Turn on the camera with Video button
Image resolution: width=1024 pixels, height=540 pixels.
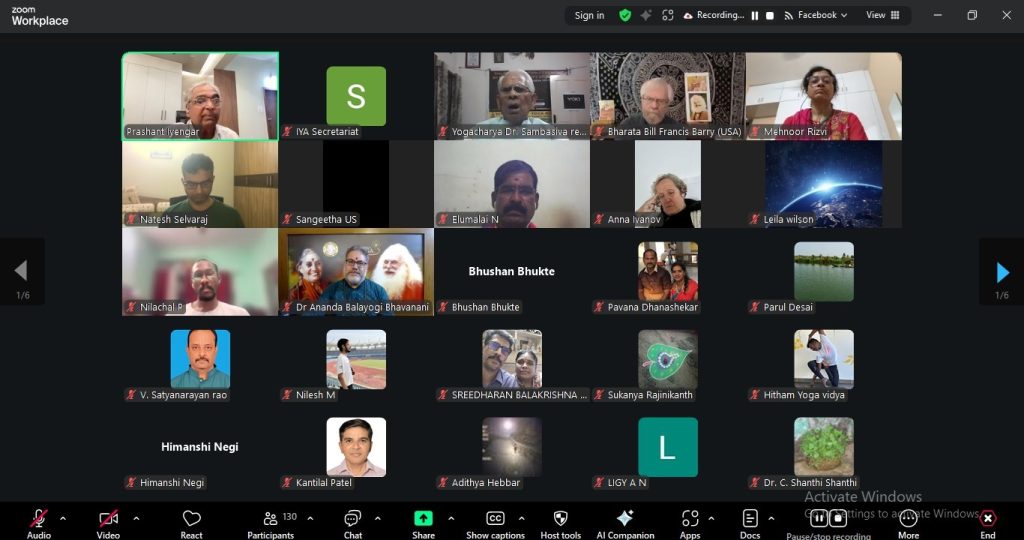(x=108, y=519)
